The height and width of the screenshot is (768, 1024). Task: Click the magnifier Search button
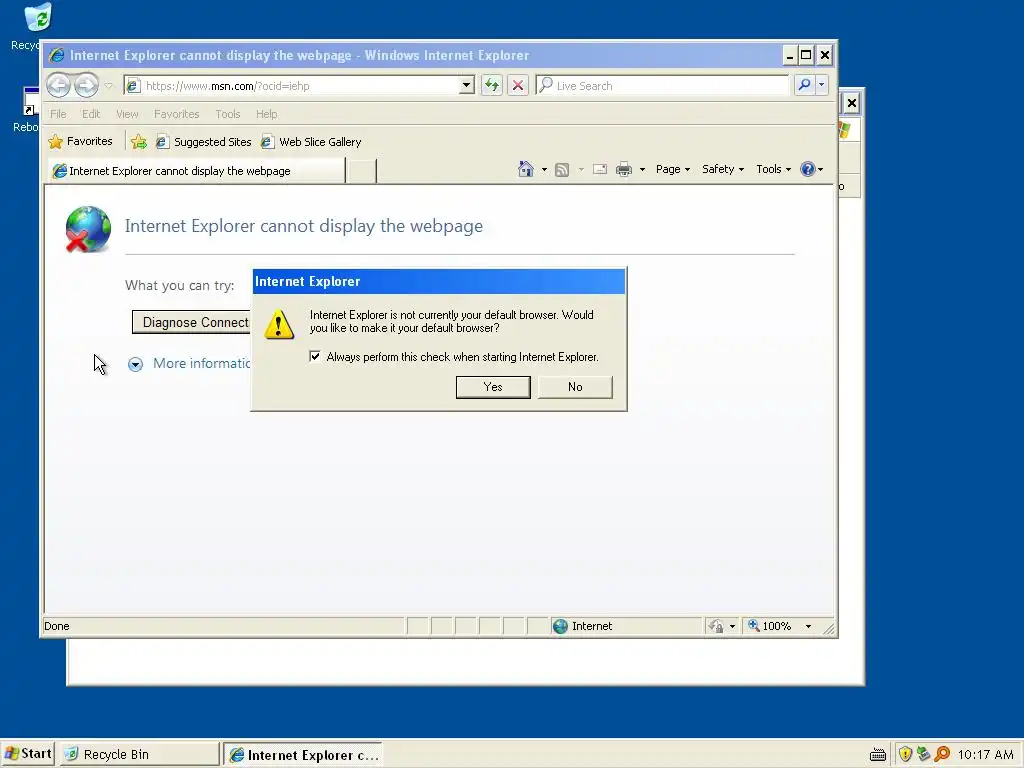pos(805,86)
